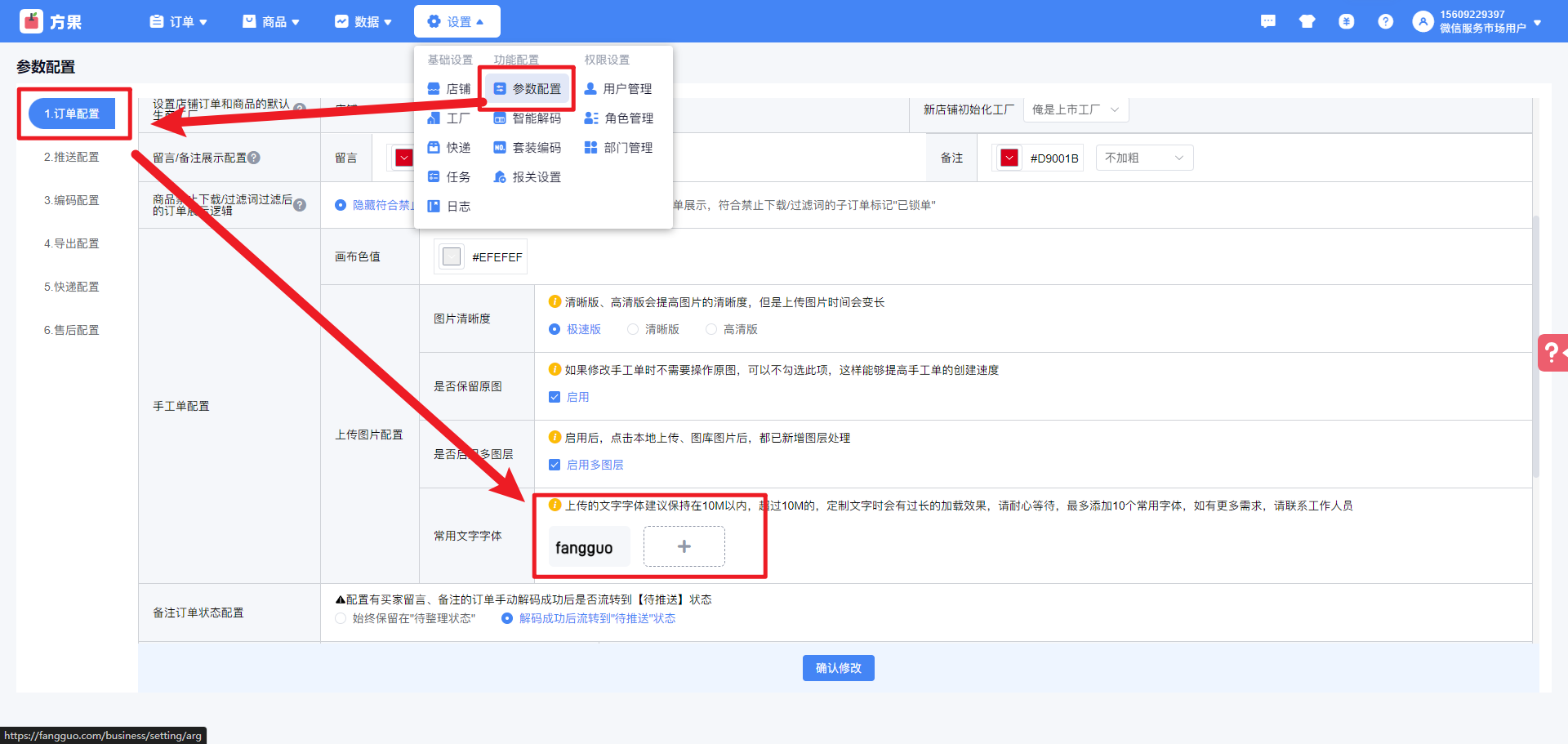The image size is (1568, 744).
Task: Click the yen currency icon in header
Action: tap(1346, 21)
